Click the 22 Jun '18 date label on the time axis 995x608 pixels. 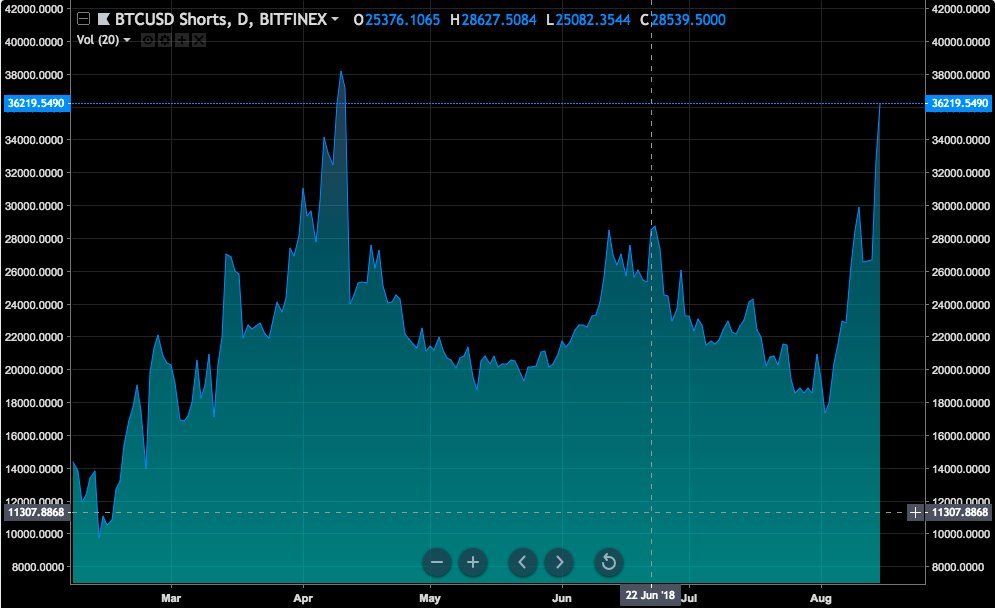tap(650, 595)
